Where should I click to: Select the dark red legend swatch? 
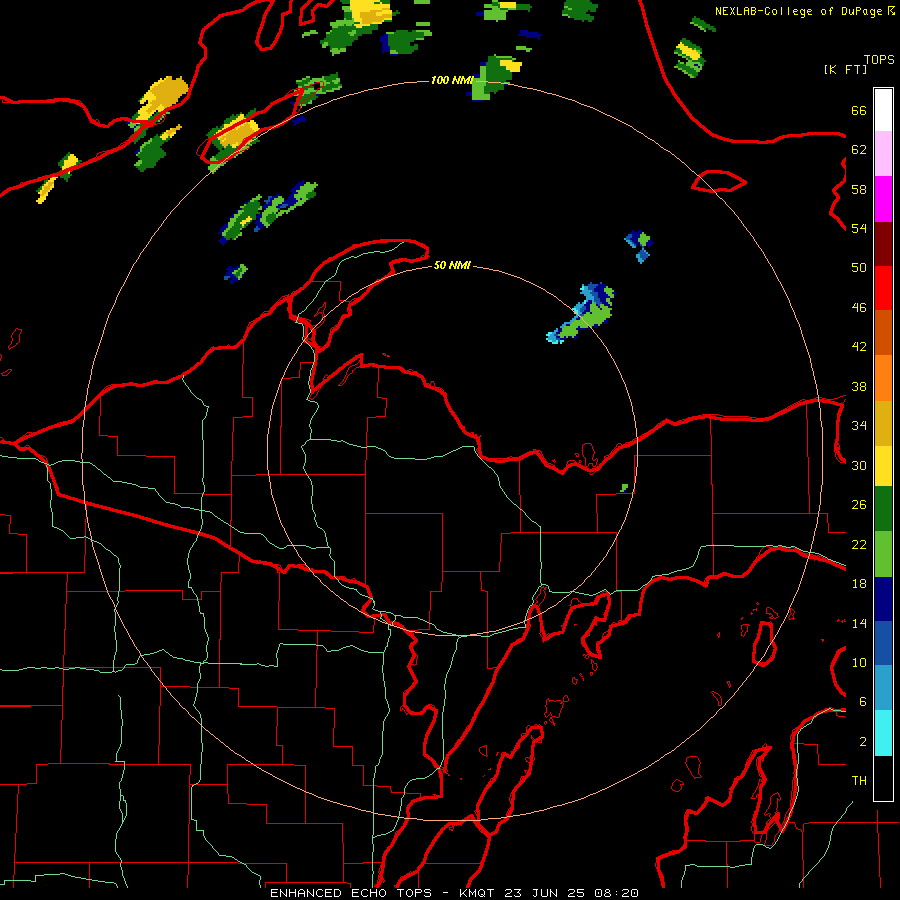point(883,244)
